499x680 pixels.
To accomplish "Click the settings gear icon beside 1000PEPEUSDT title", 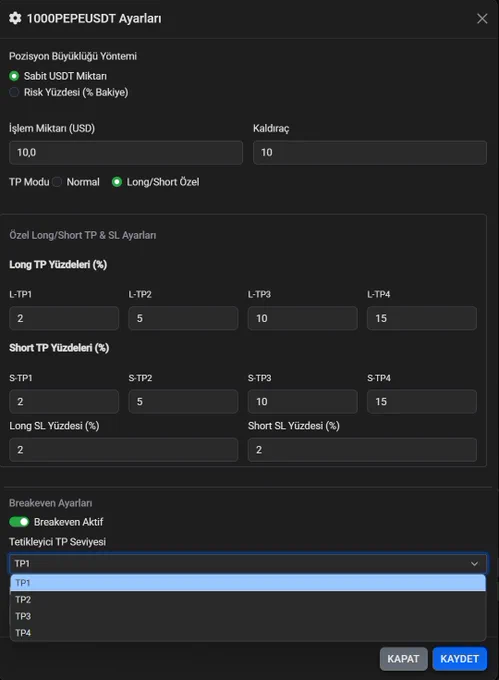I will [15, 18].
